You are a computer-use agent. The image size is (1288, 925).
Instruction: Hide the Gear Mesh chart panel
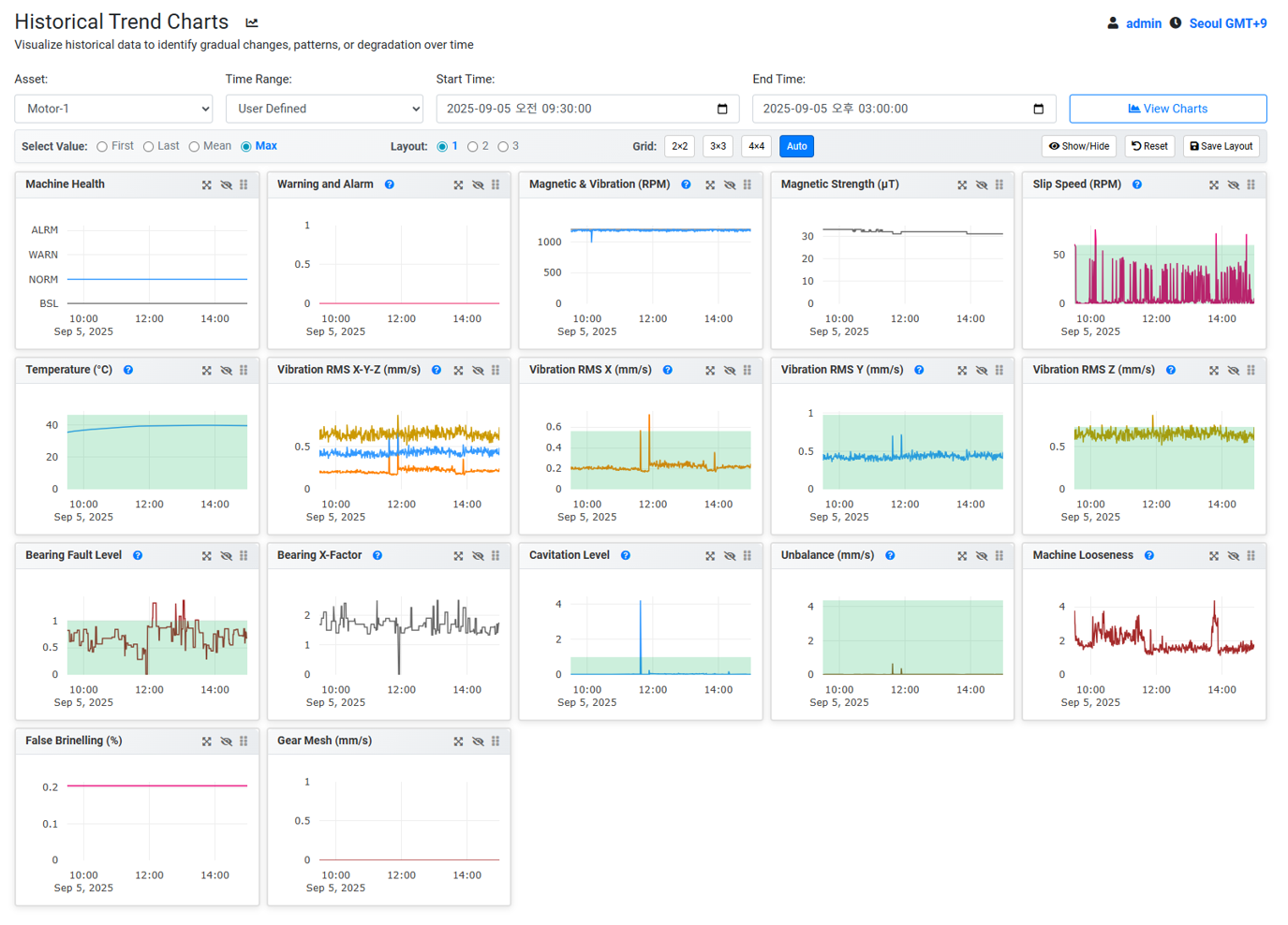478,741
